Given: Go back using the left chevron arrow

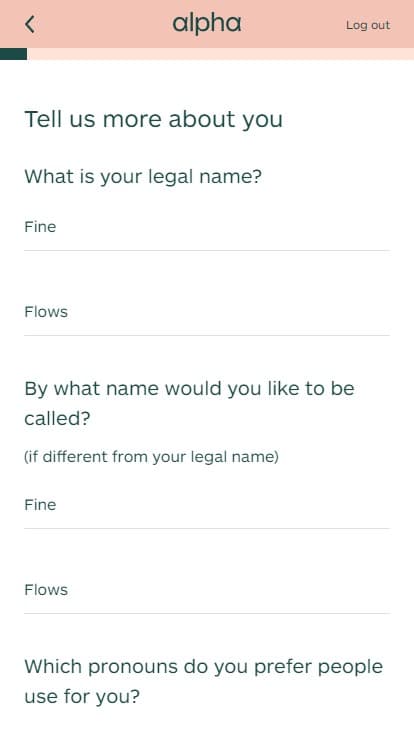Looking at the screenshot, I should point(30,24).
